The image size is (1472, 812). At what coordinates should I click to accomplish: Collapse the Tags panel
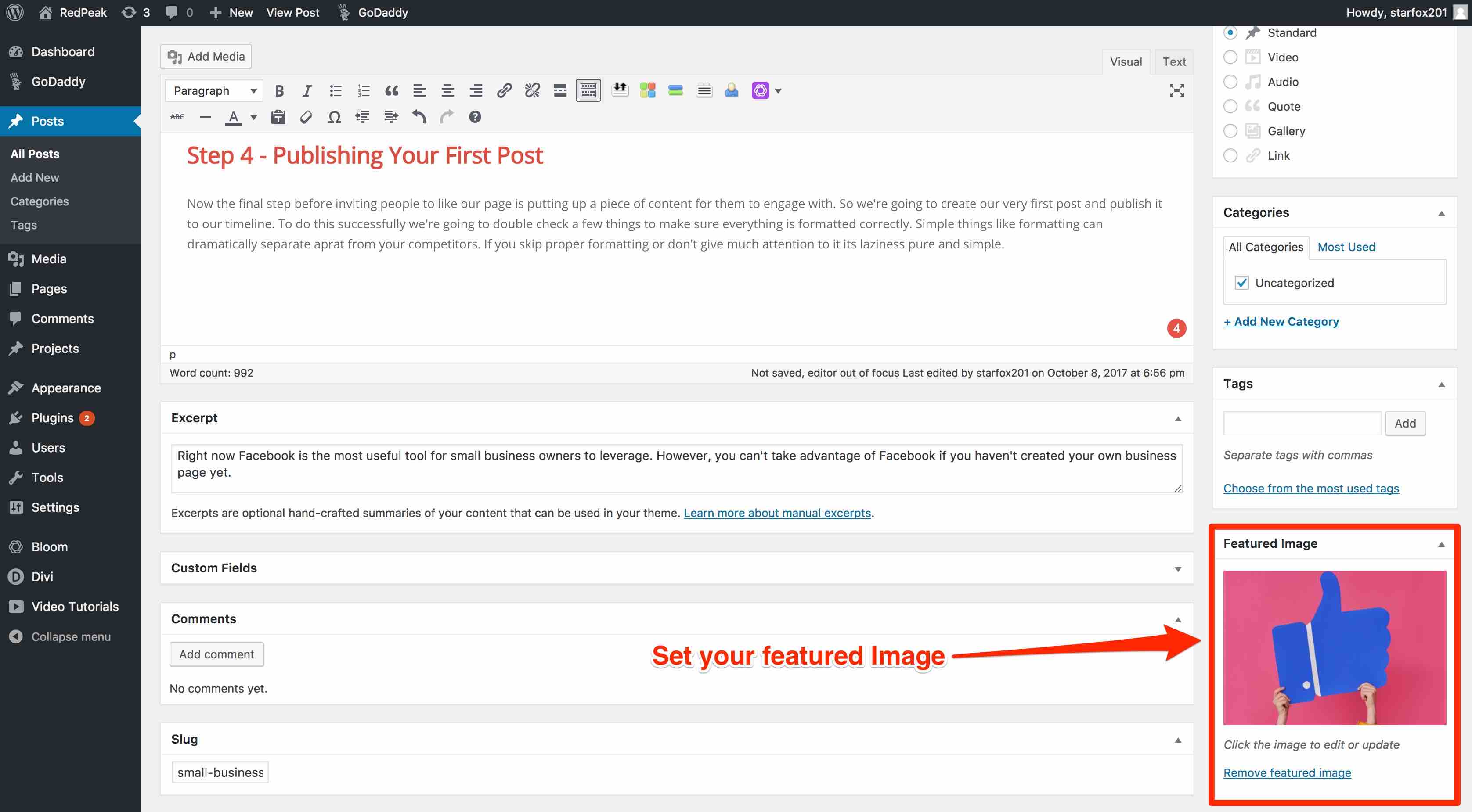[1441, 384]
